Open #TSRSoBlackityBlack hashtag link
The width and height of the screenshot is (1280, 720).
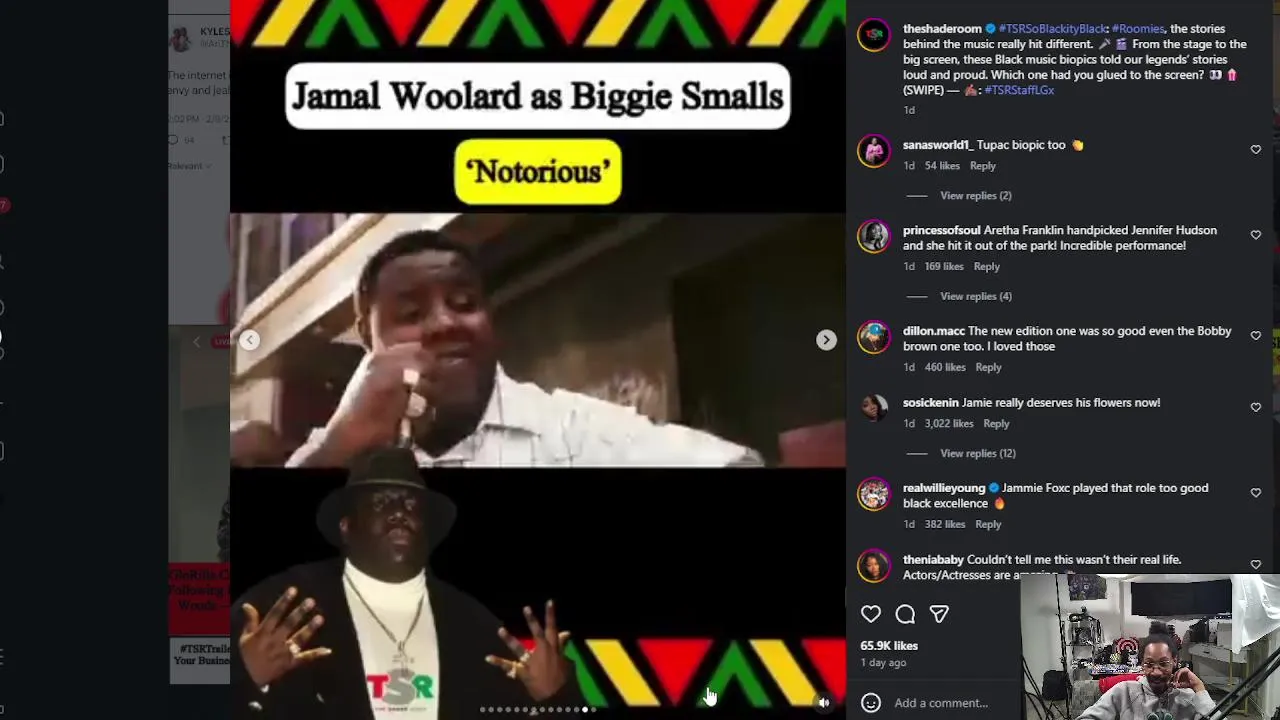1052,29
